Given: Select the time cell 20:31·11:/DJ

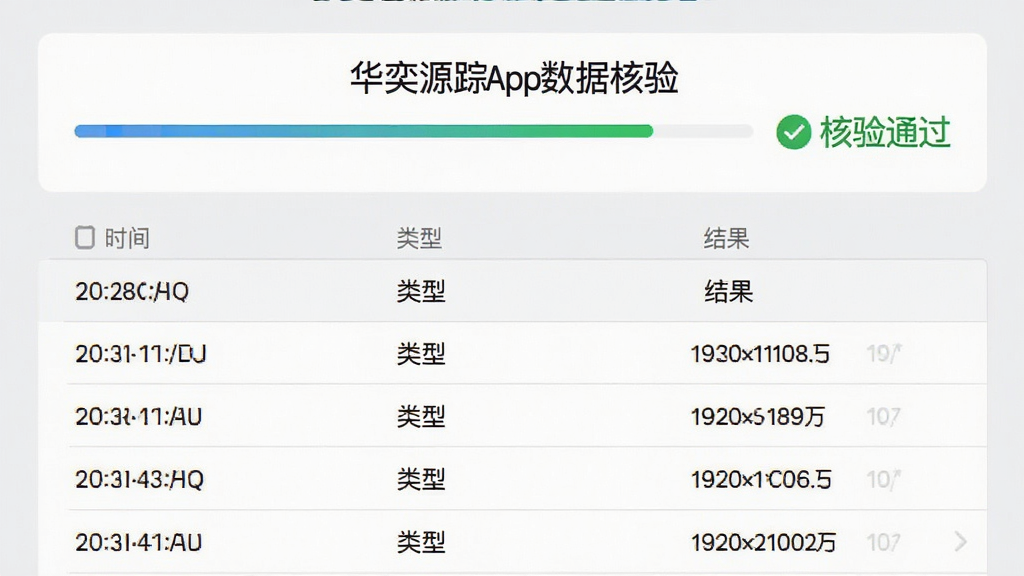Looking at the screenshot, I should 140,354.
